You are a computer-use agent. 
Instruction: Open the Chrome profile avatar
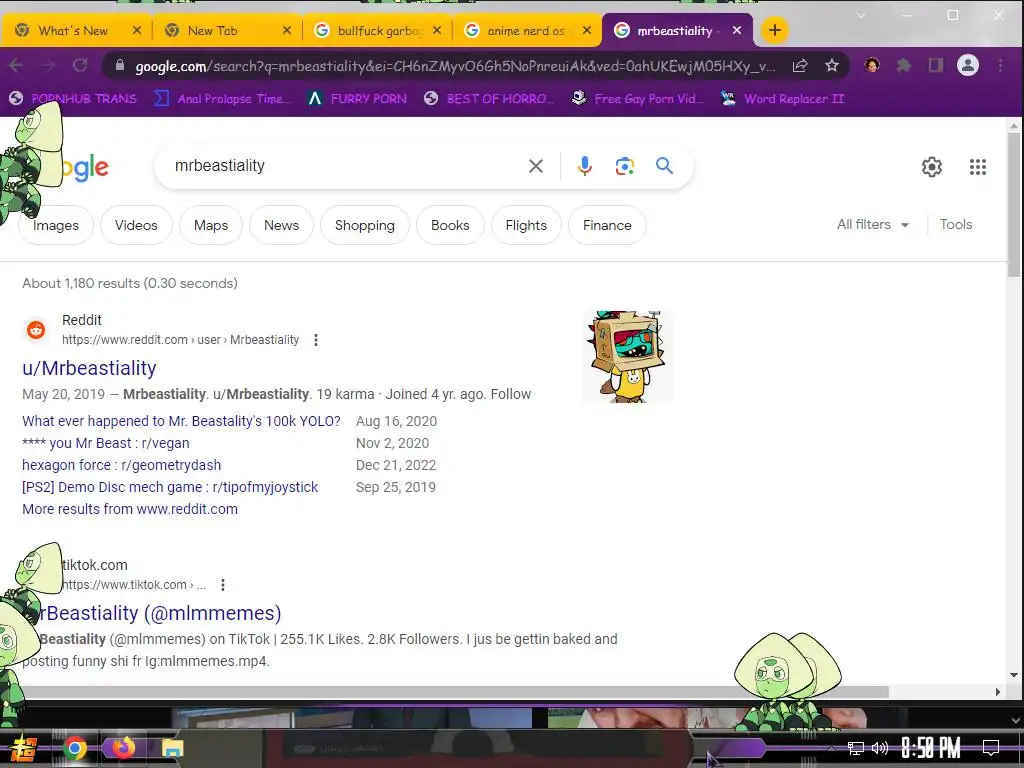point(968,65)
